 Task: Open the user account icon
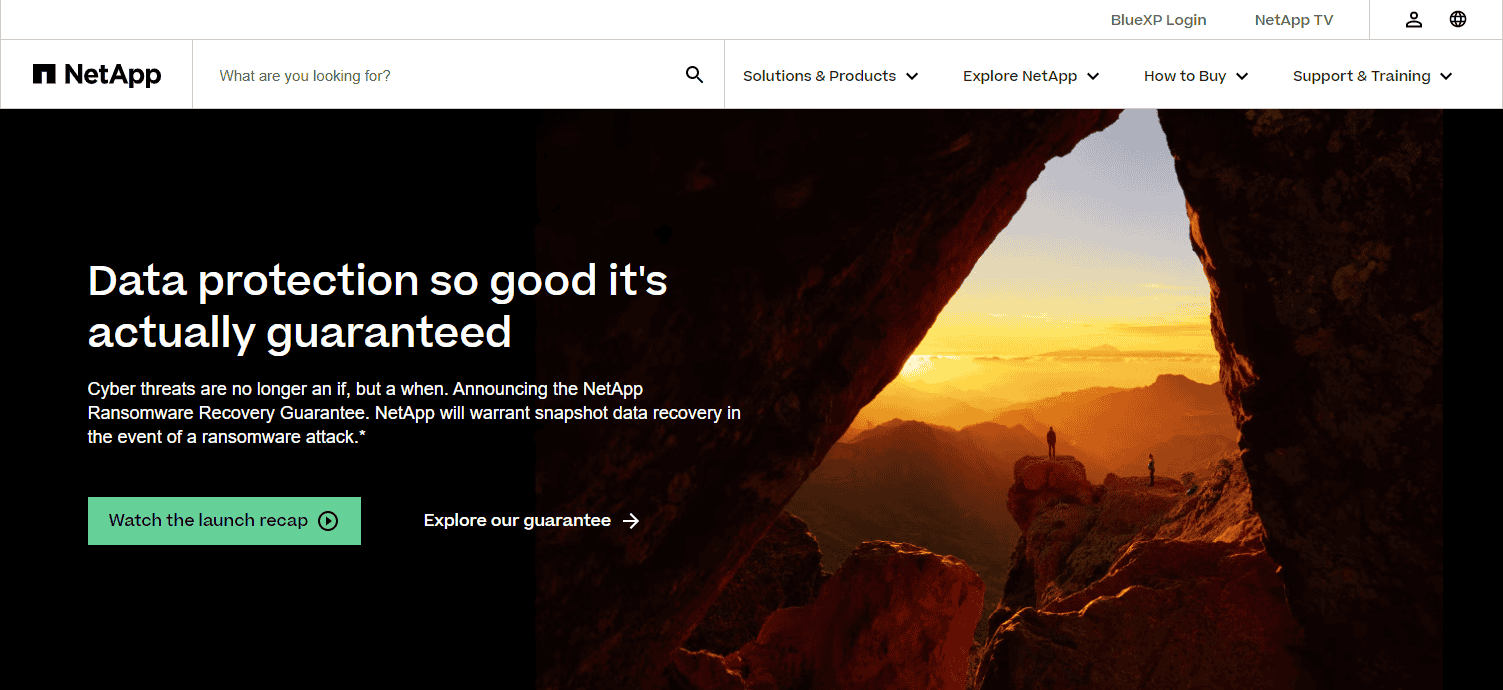click(x=1413, y=20)
